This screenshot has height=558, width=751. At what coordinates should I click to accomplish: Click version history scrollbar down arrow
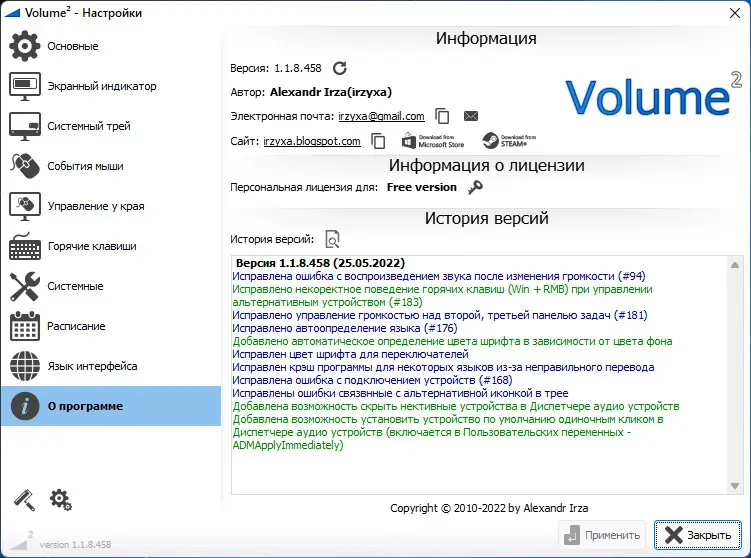[x=735, y=486]
